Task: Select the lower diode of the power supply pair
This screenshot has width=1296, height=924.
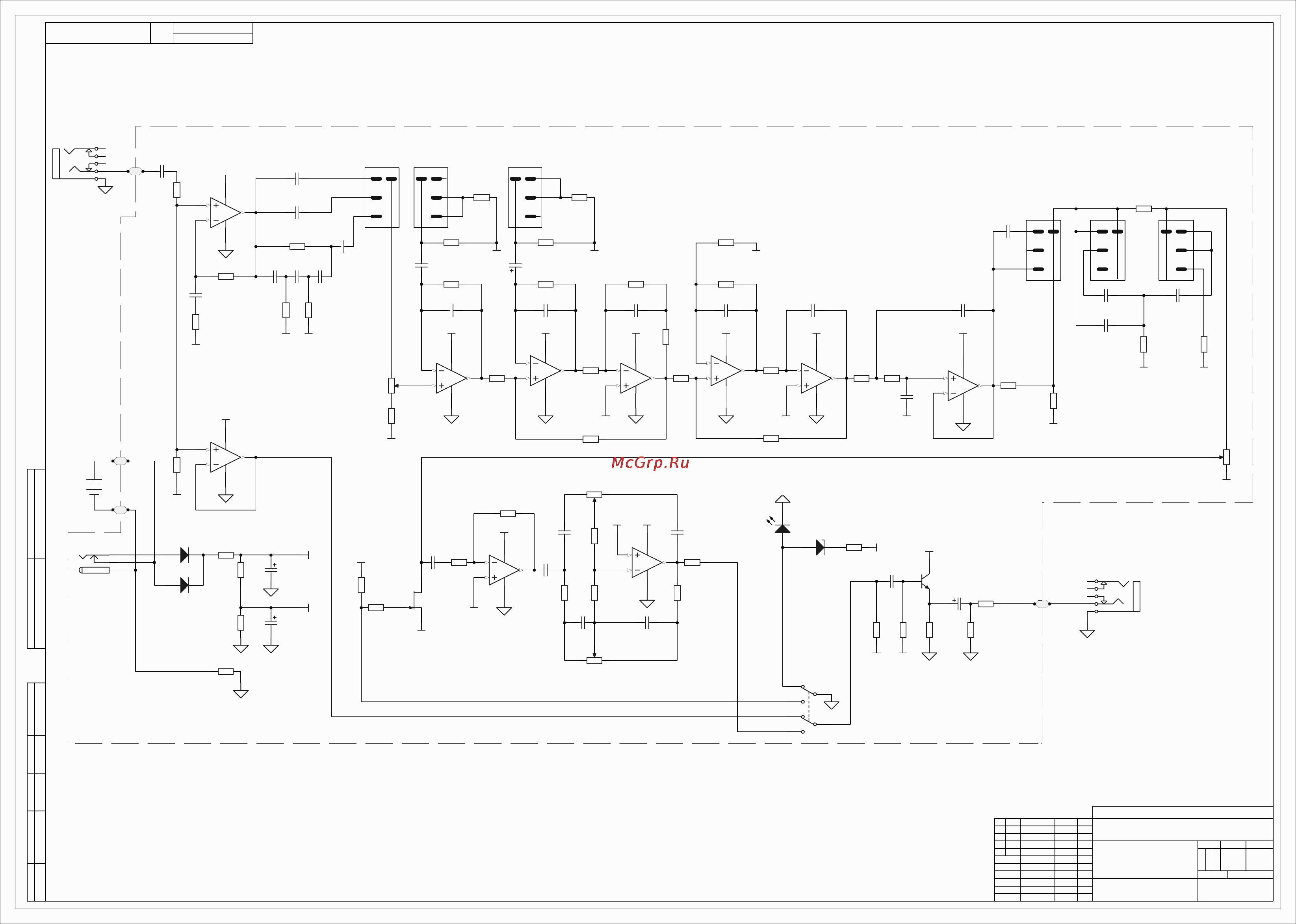Action: coord(184,585)
